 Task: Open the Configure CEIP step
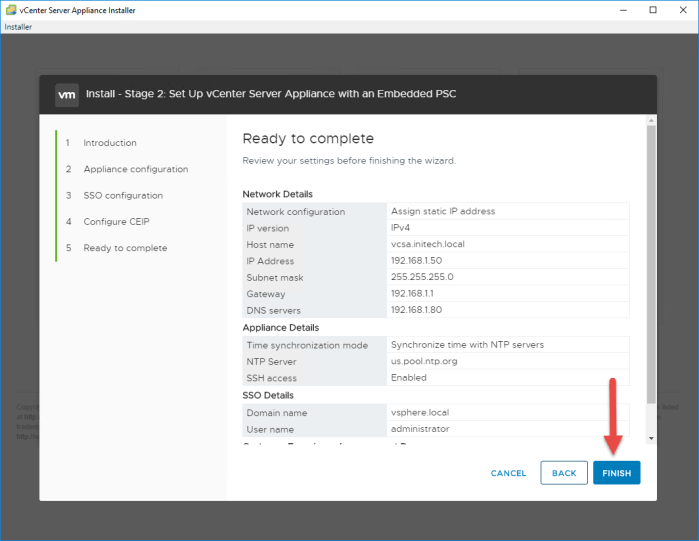click(x=116, y=221)
